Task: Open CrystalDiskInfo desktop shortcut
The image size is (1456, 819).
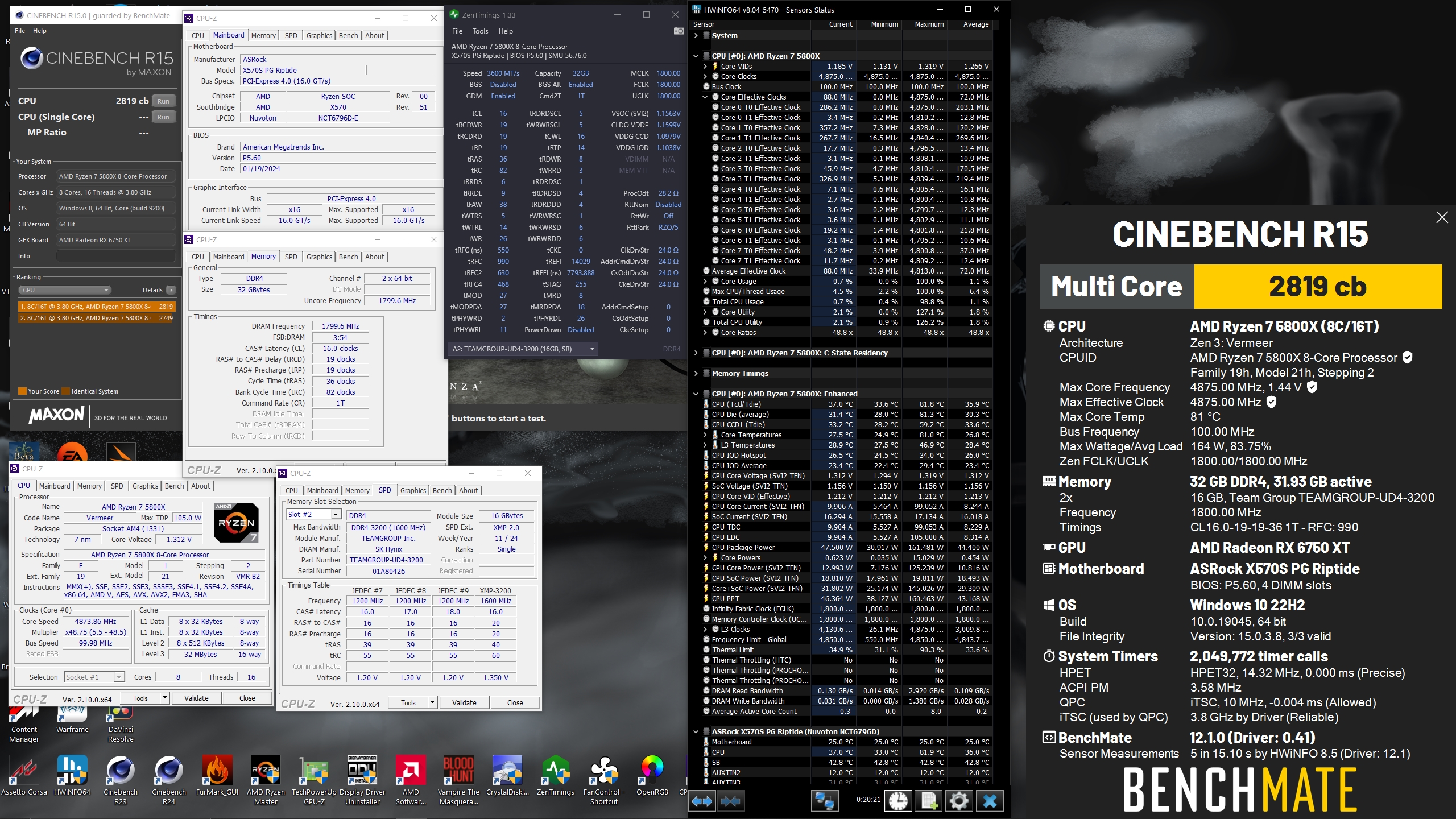Action: (x=507, y=776)
